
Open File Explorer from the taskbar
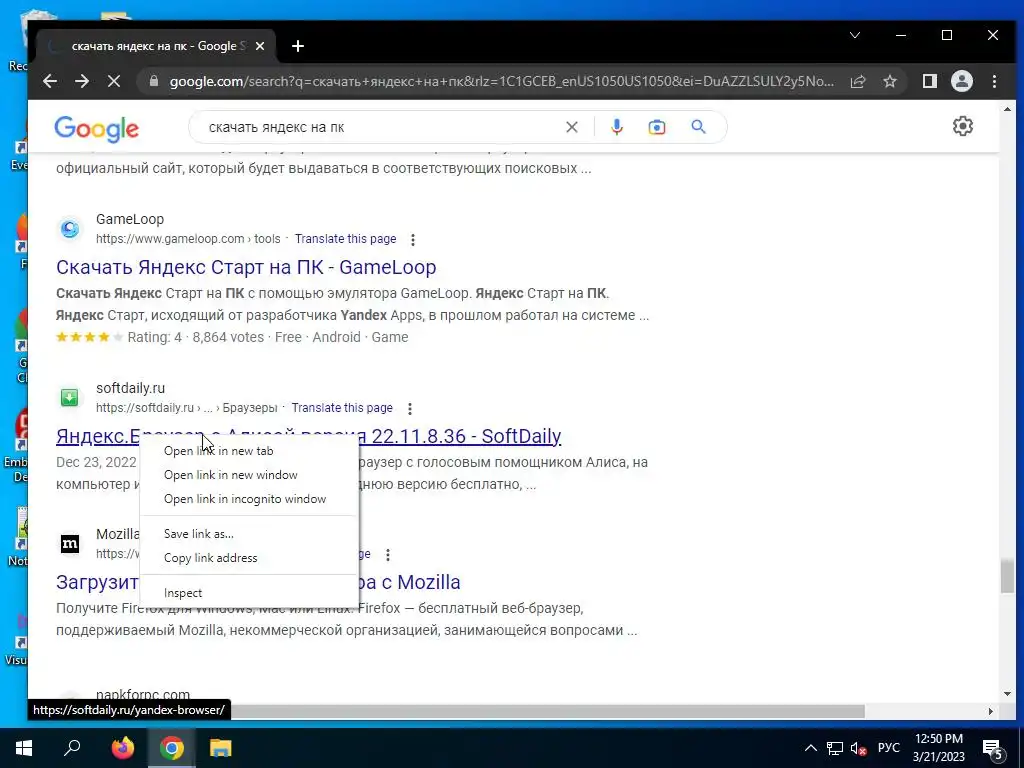pos(221,748)
